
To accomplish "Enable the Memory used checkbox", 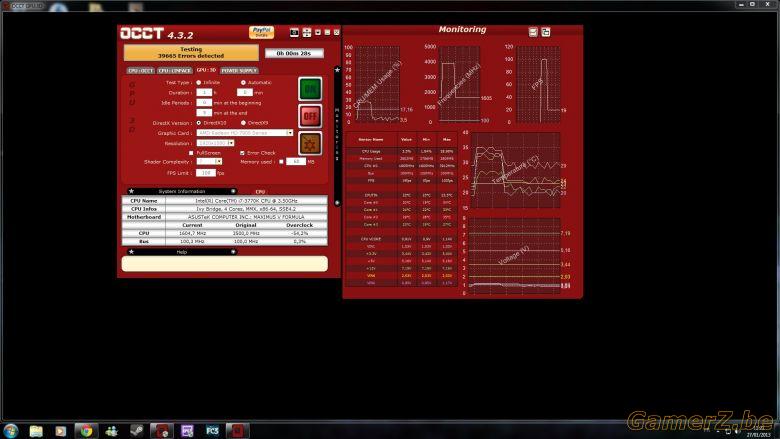I will click(x=282, y=162).
